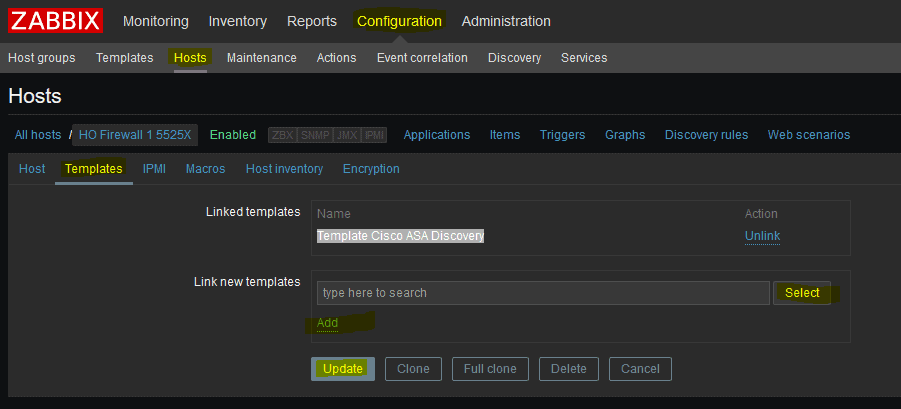Open the Services section
This screenshot has width=901, height=409.
pos(584,58)
